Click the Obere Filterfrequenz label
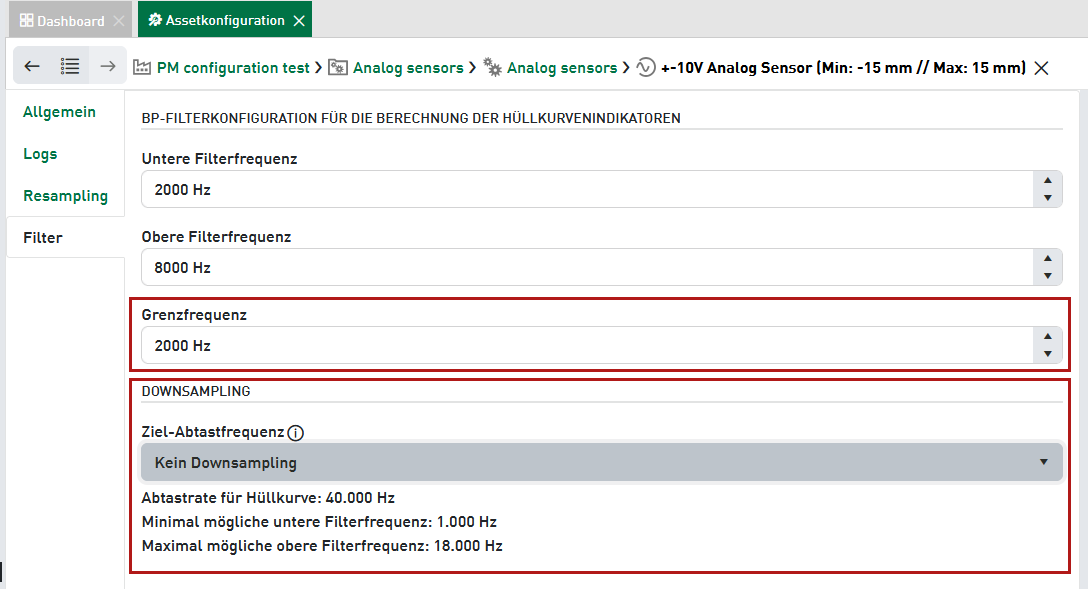The image size is (1088, 589). [216, 237]
